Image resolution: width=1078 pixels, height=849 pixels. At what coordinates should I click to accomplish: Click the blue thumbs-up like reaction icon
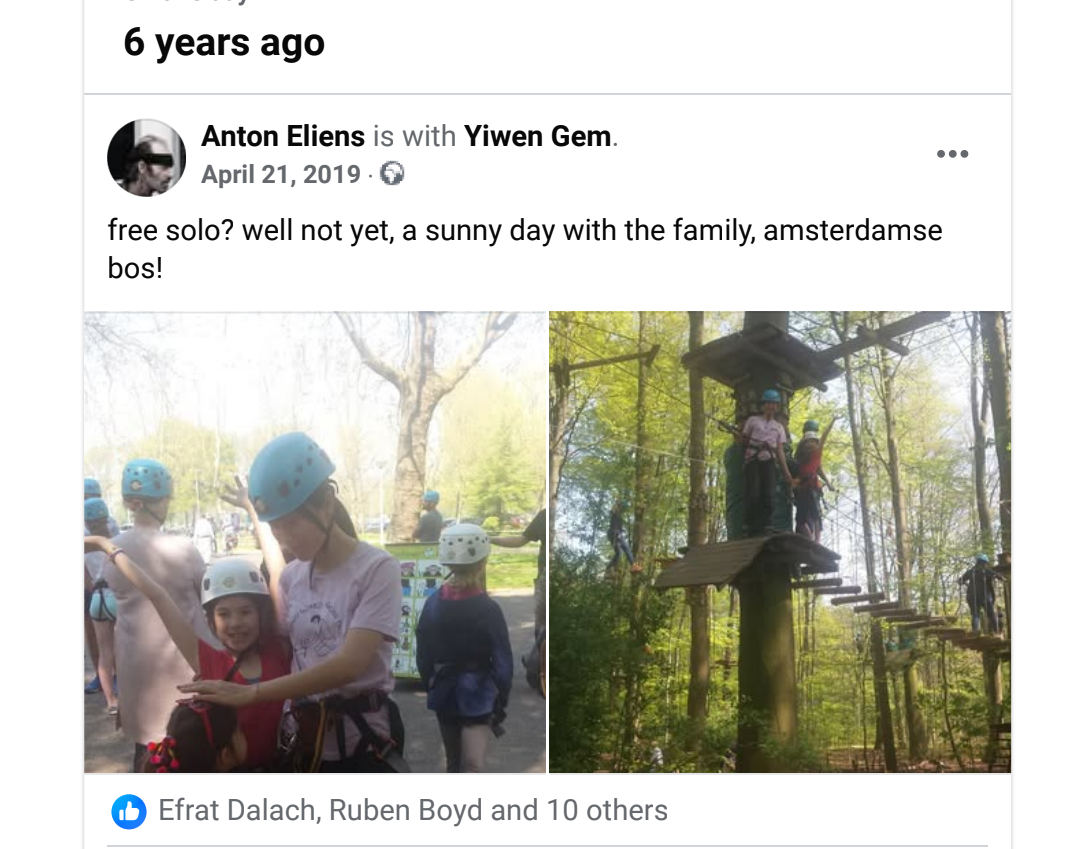click(129, 811)
